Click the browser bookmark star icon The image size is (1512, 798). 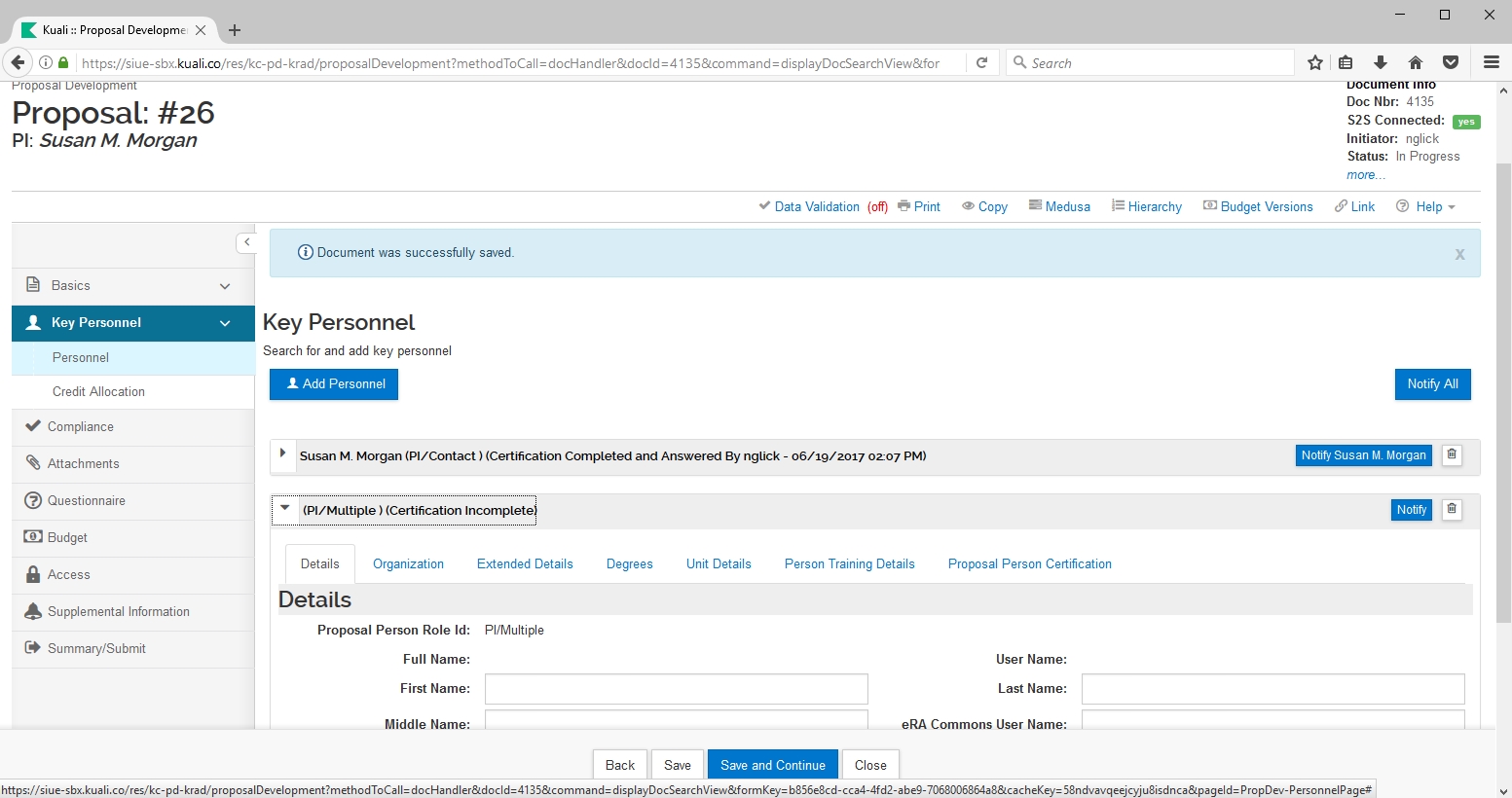pos(1315,63)
